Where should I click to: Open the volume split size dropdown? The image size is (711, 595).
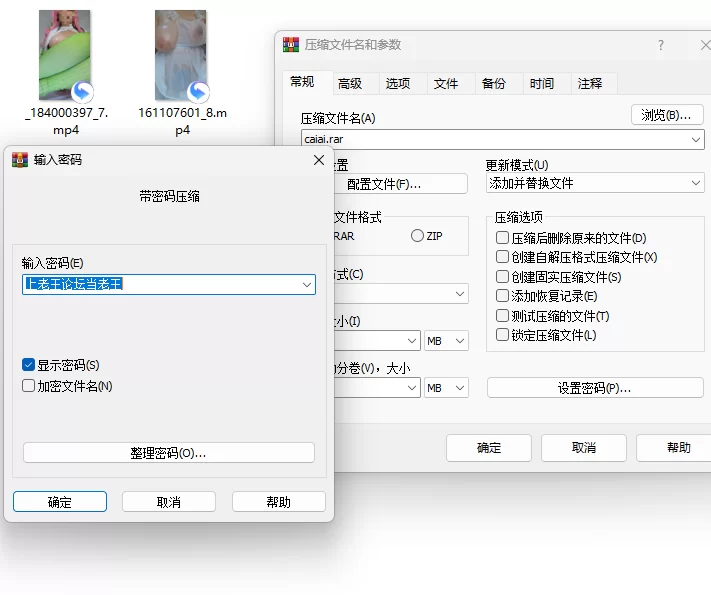412,388
